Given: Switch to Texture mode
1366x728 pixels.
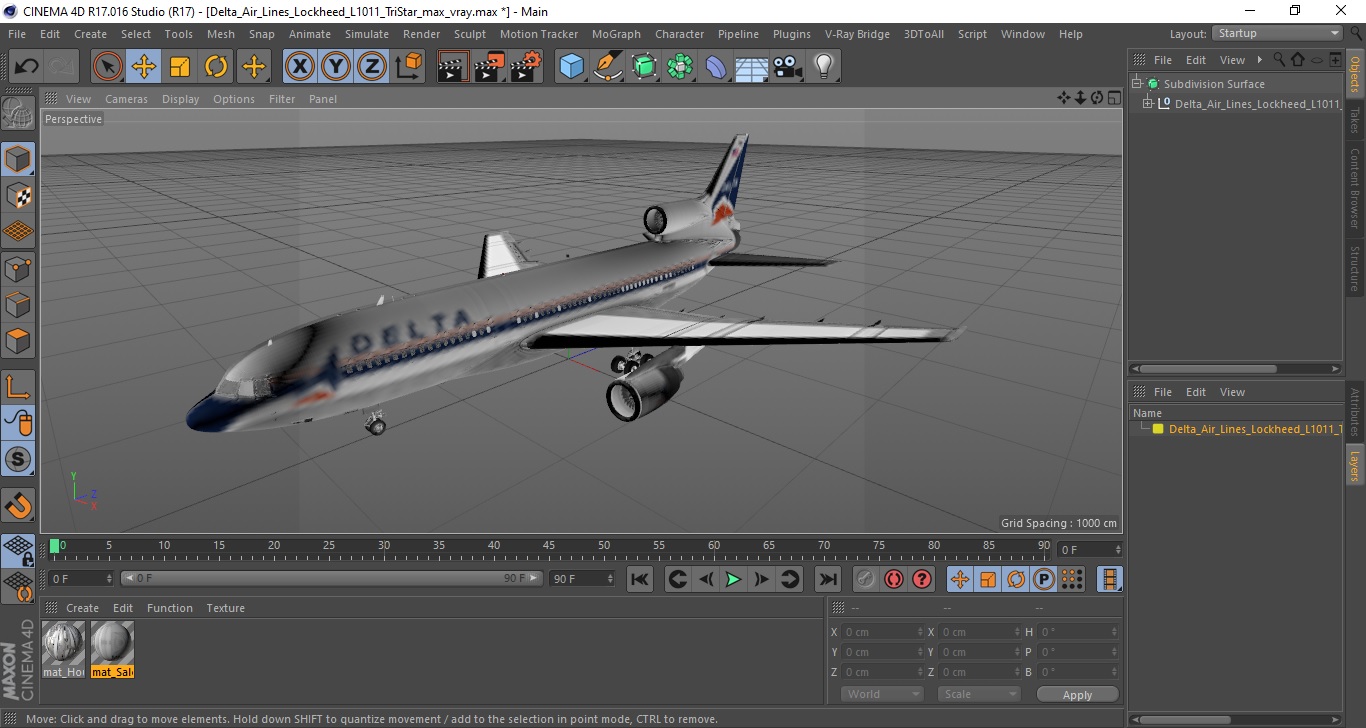Looking at the screenshot, I should (18, 195).
